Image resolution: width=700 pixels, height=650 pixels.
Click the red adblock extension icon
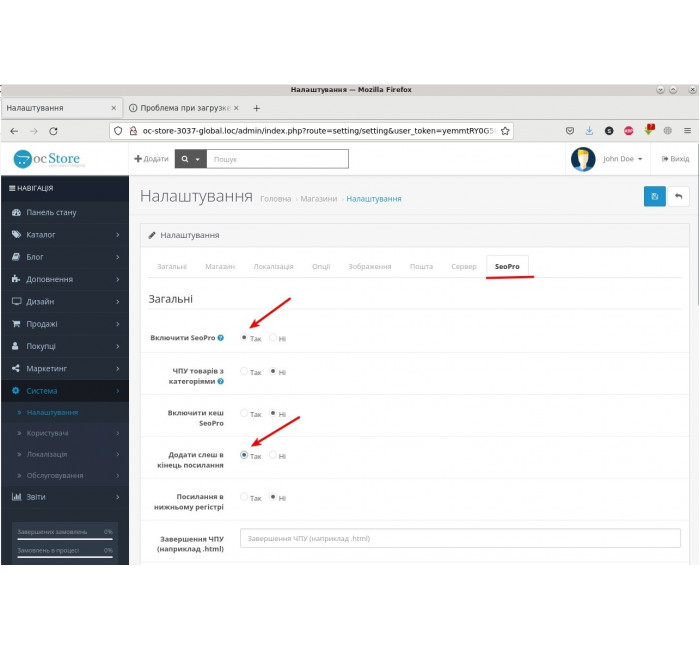[x=629, y=131]
